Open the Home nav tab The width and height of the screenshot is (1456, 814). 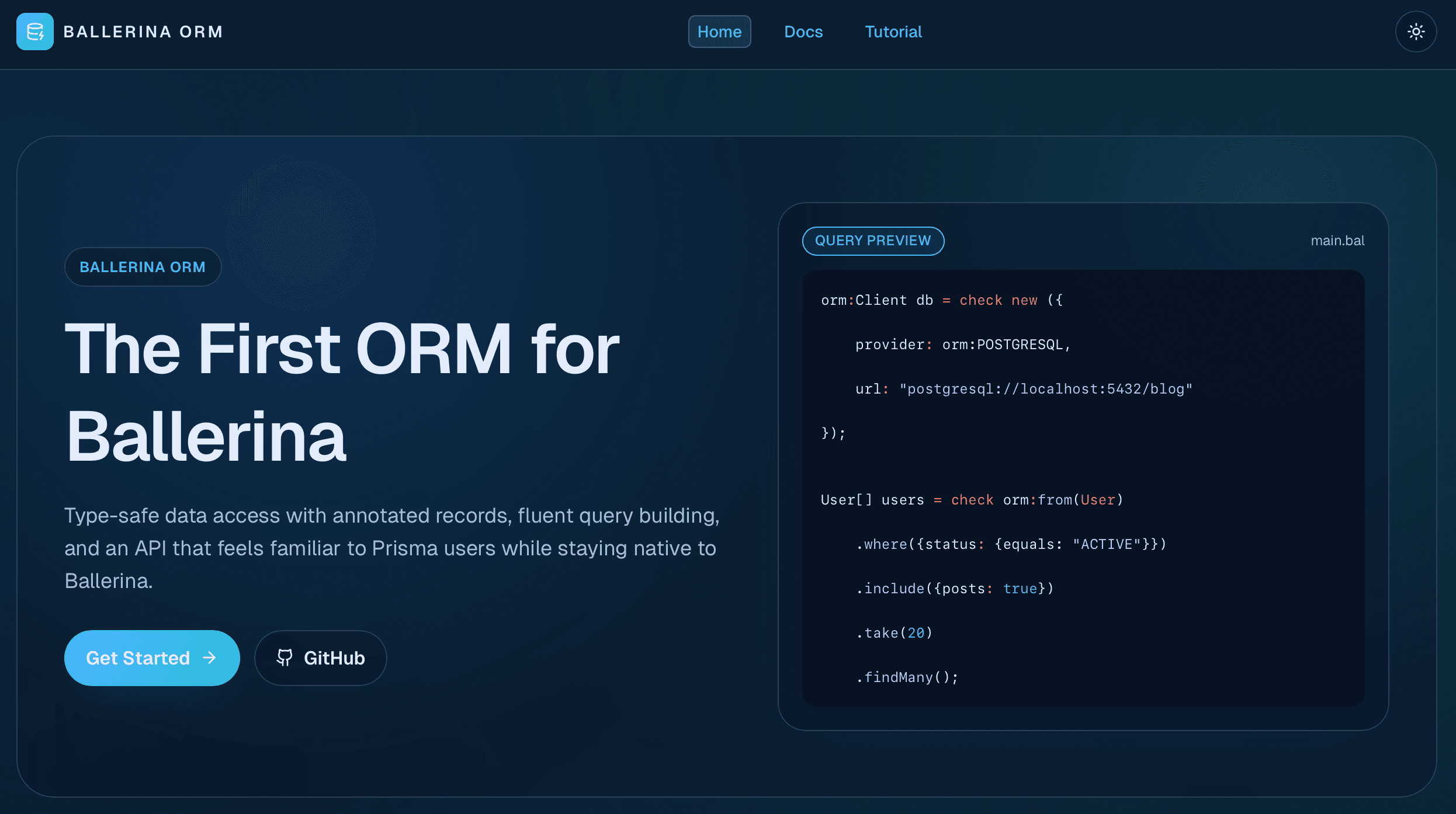click(719, 32)
